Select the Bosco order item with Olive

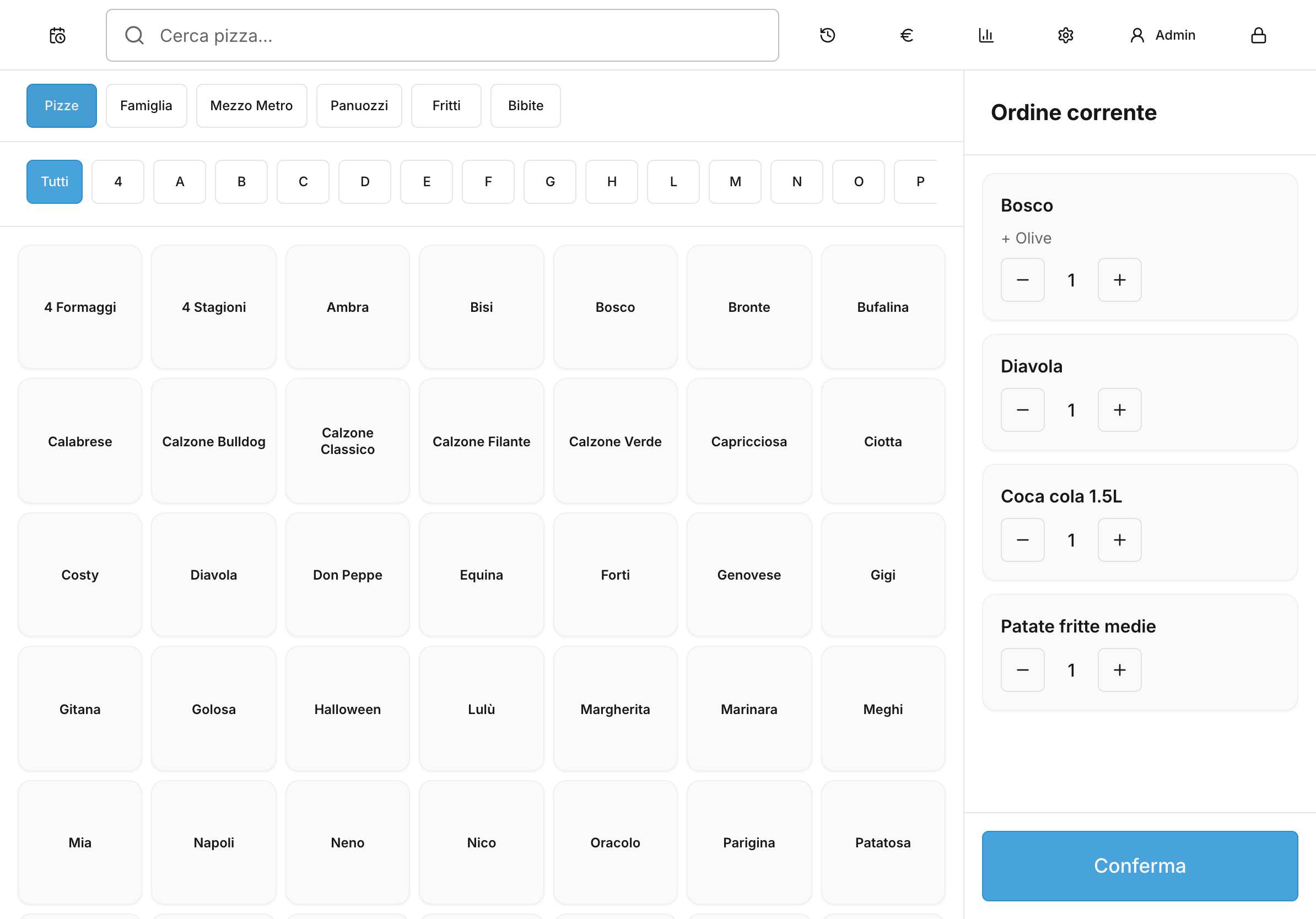pyautogui.click(x=1140, y=247)
